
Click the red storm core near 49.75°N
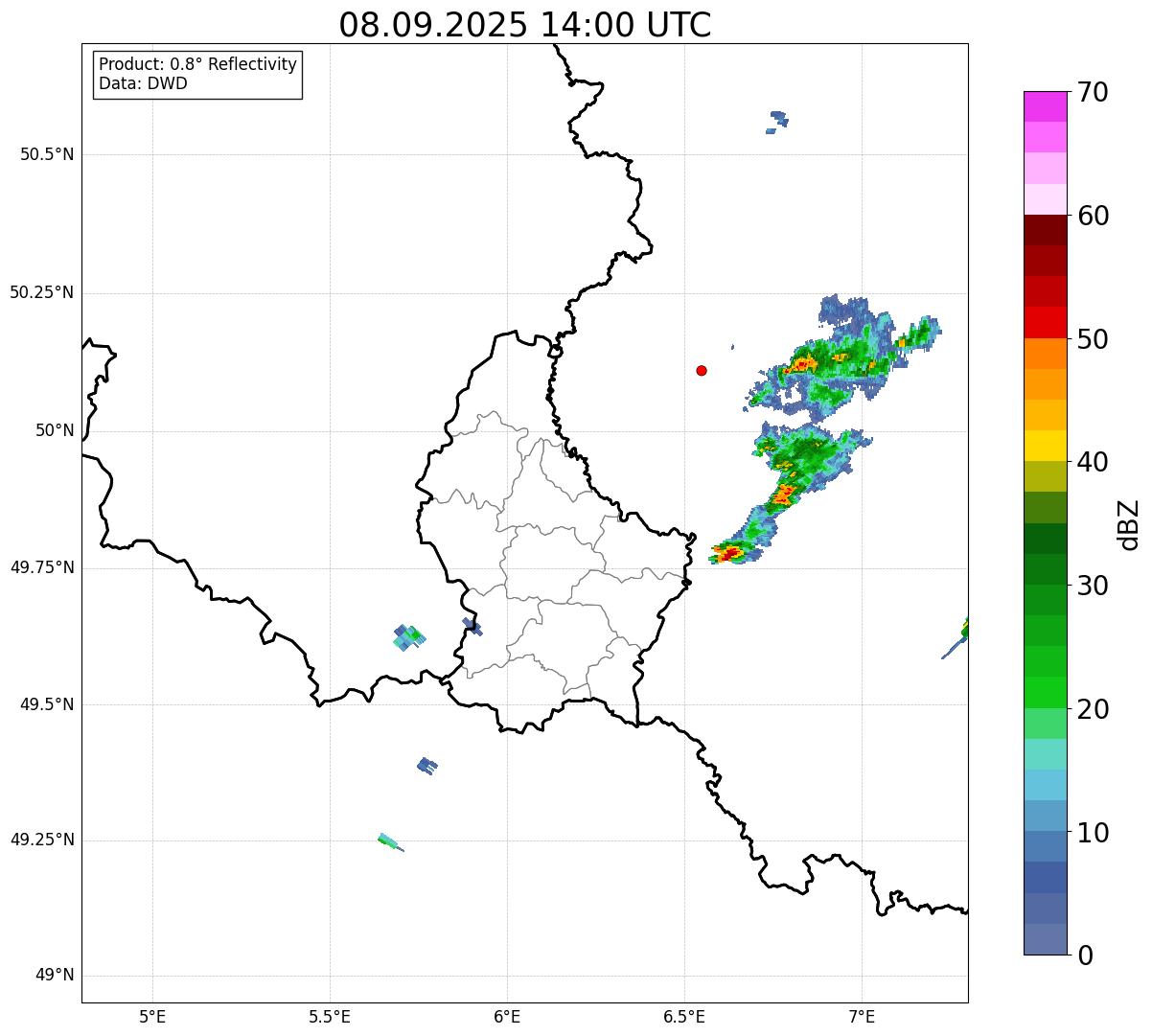(732, 553)
